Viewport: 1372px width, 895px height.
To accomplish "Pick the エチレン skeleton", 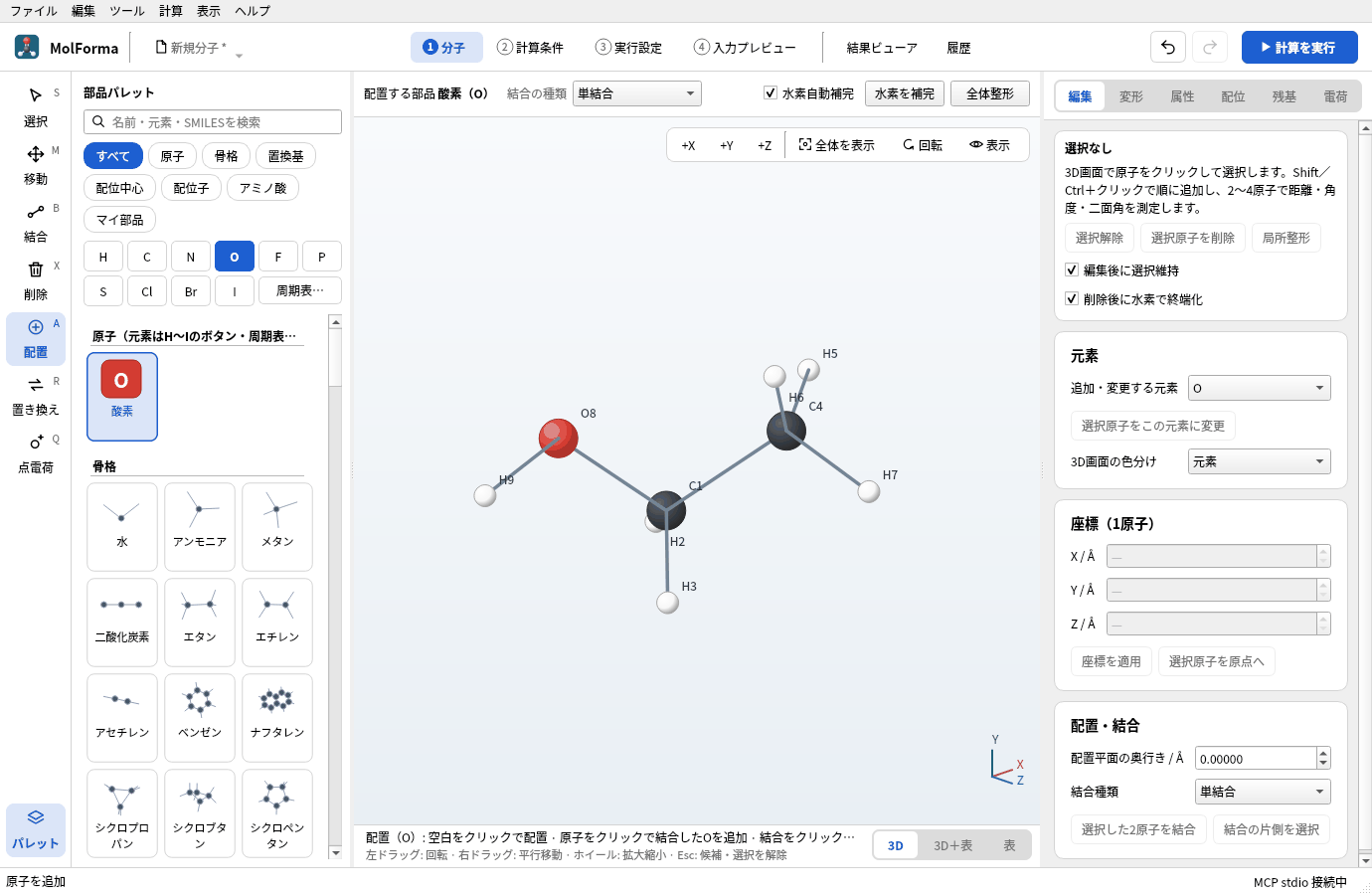I will click(x=277, y=623).
